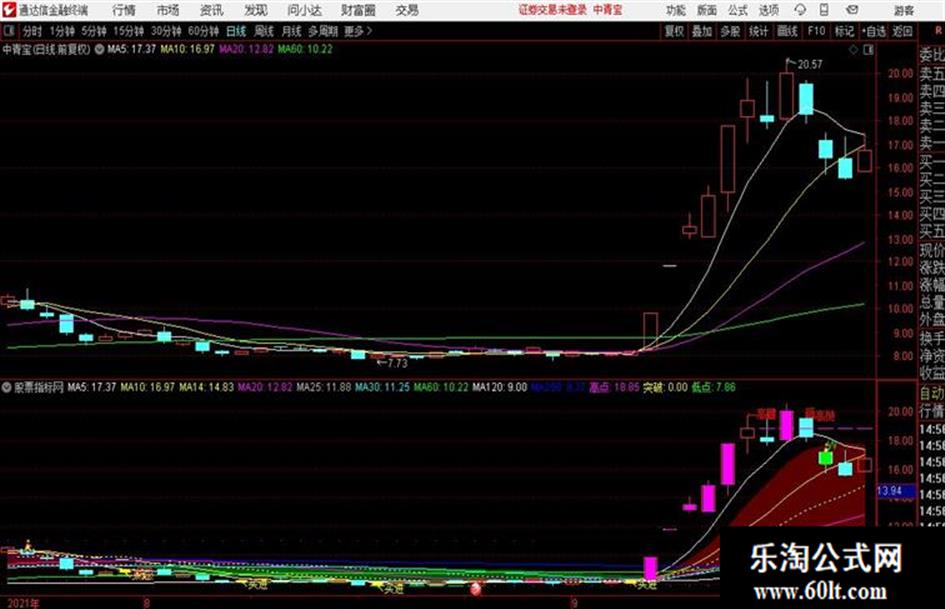Screen dimensions: 945x609
Task: Switch to the 15分钟 period tab
Action: (x=129, y=31)
